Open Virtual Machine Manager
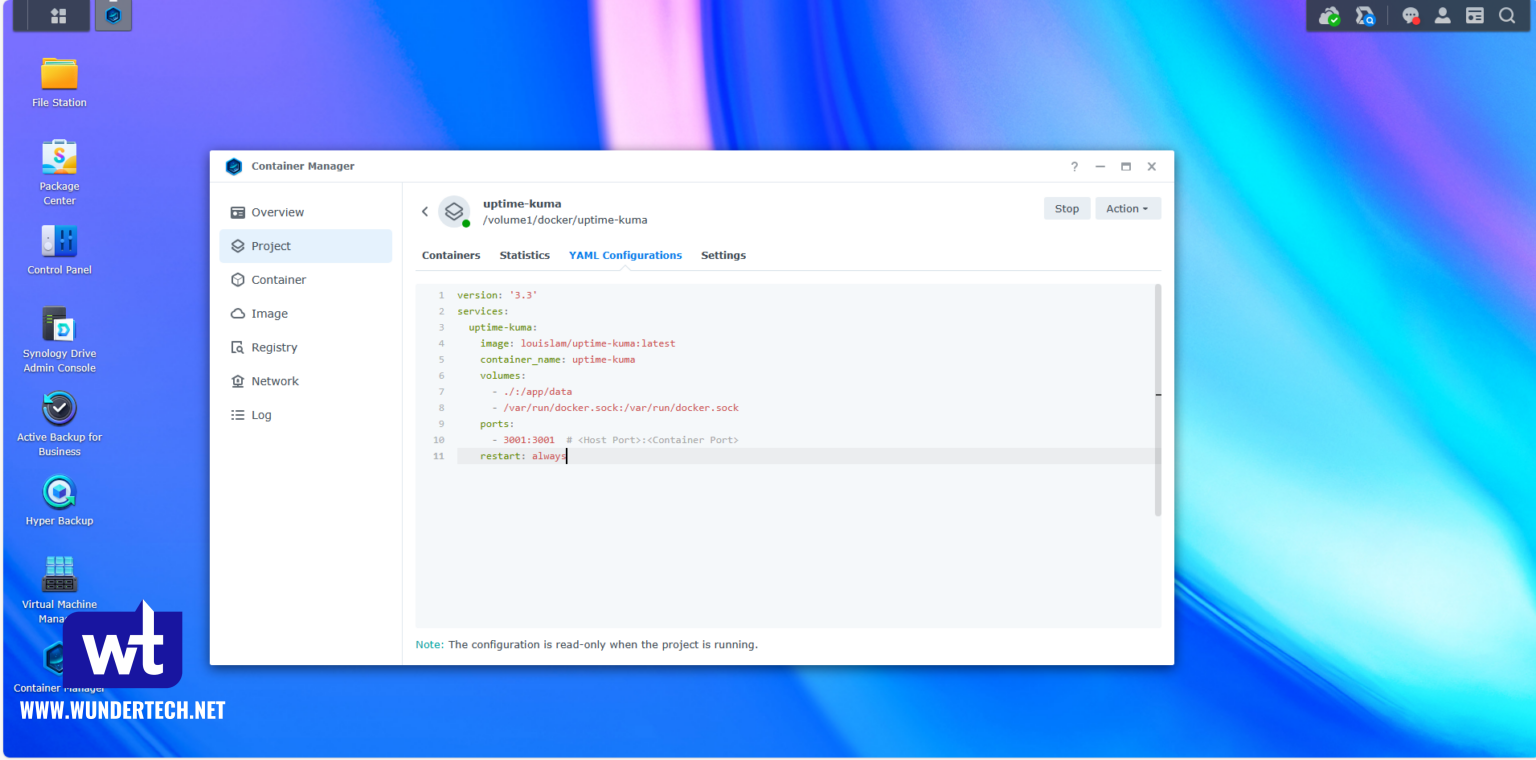 pyautogui.click(x=58, y=575)
